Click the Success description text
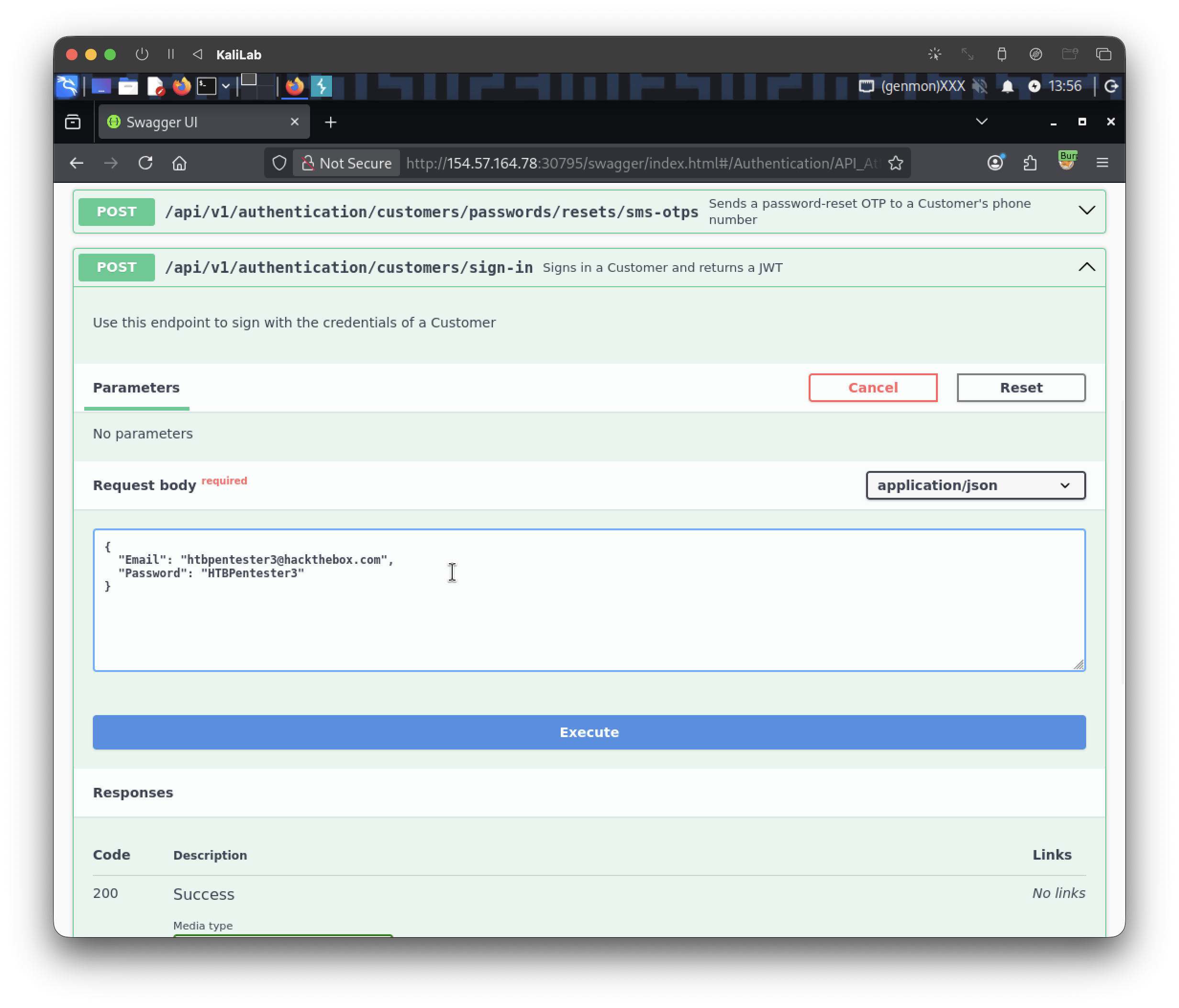This screenshot has height=1008, width=1179. [x=204, y=894]
